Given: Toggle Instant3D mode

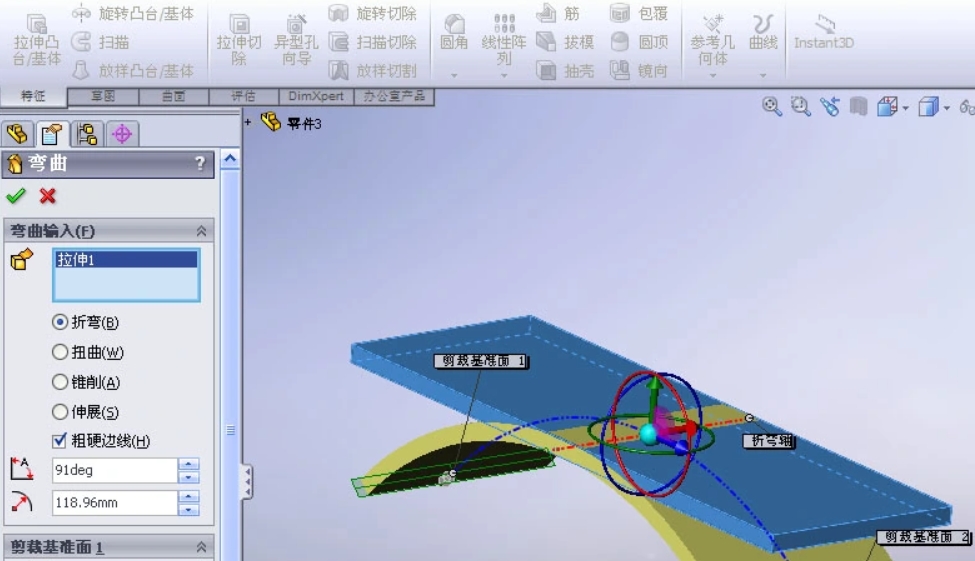Looking at the screenshot, I should [824, 32].
